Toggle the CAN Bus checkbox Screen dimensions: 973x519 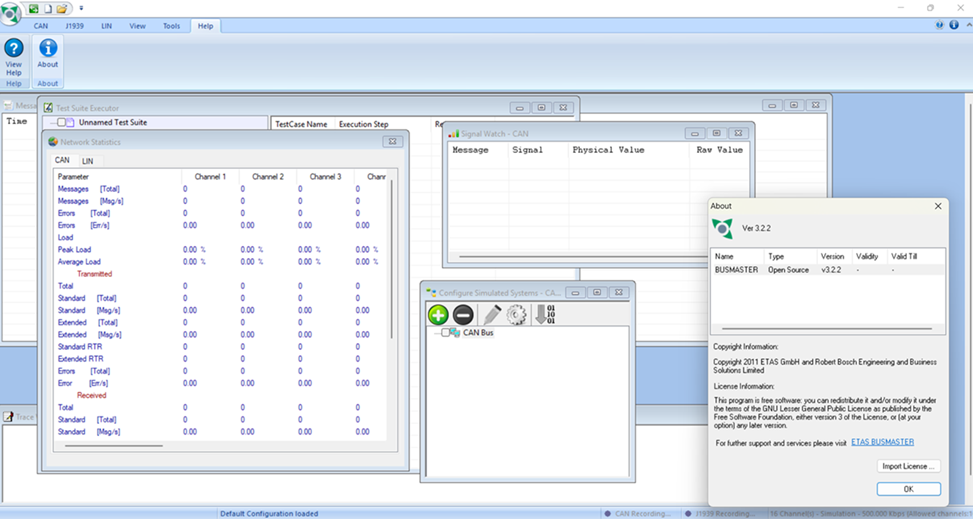[445, 333]
